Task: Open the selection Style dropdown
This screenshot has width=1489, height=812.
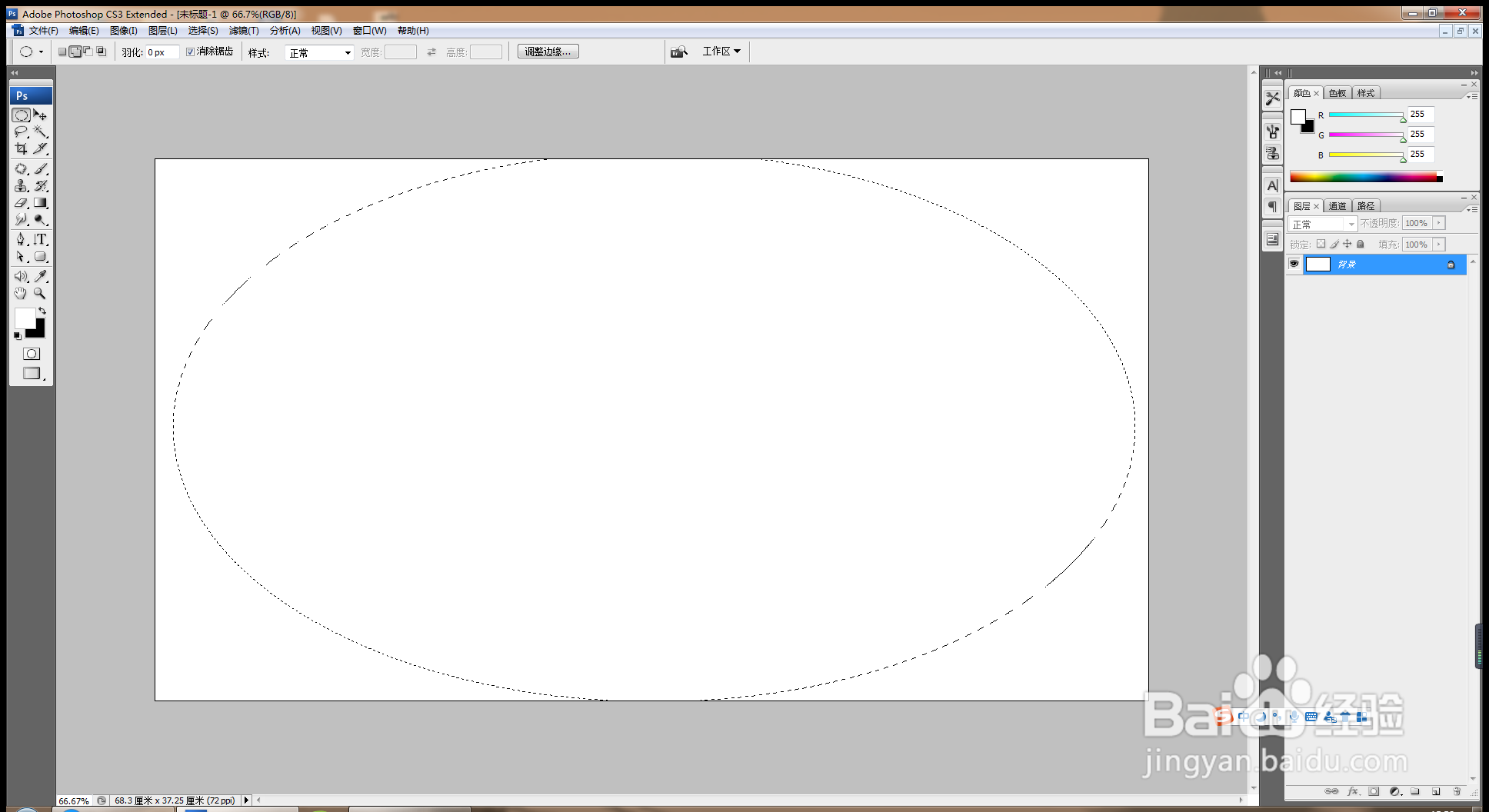Action: (319, 52)
